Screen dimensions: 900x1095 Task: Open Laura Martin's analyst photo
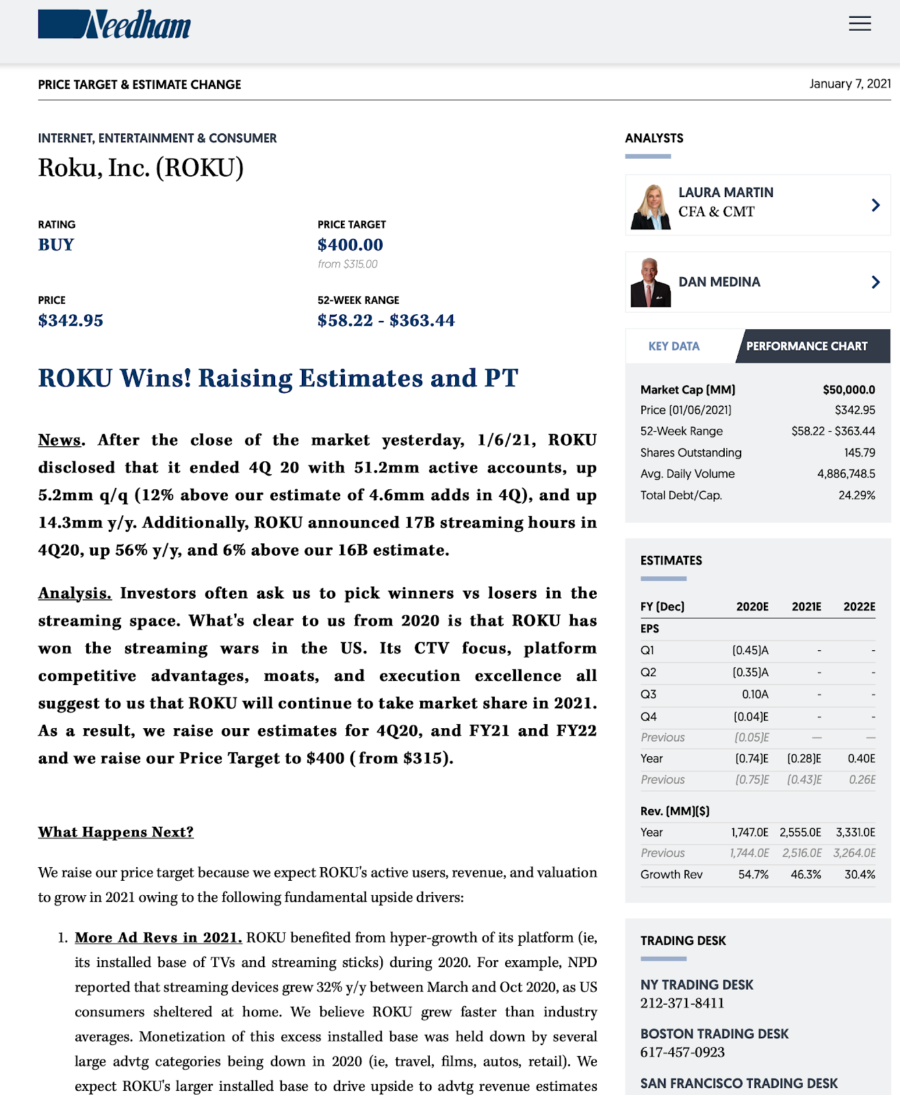click(x=651, y=206)
